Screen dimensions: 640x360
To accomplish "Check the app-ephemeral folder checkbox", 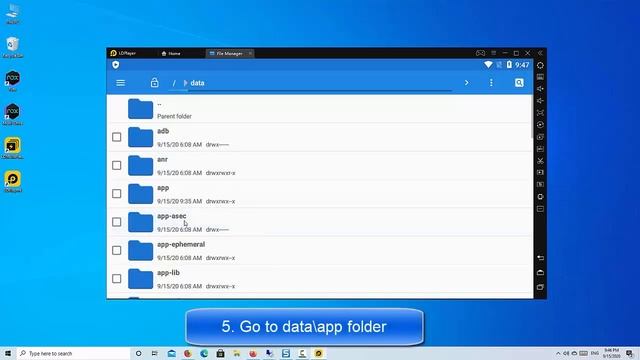I will pos(117,250).
